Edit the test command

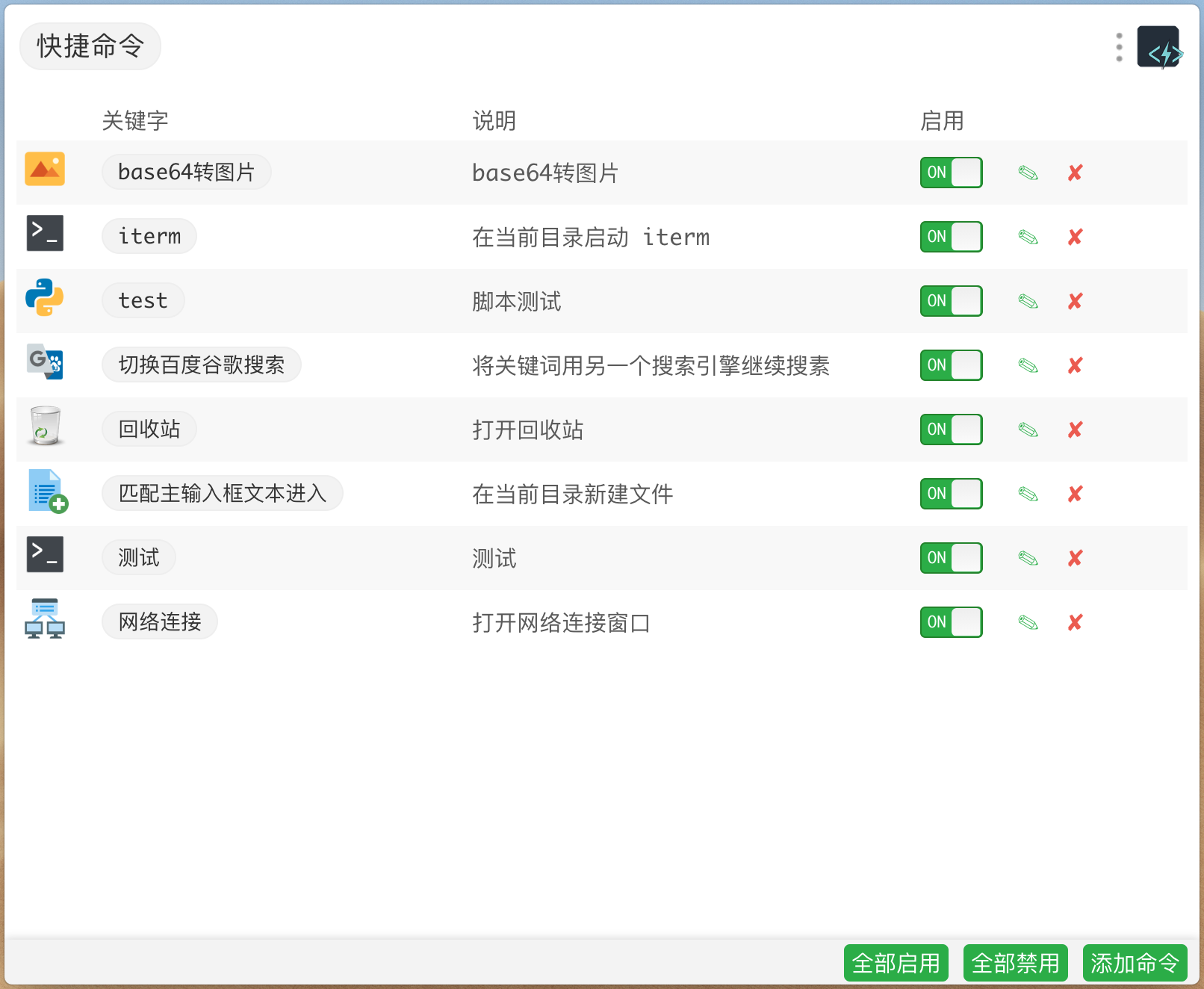[x=1028, y=302]
